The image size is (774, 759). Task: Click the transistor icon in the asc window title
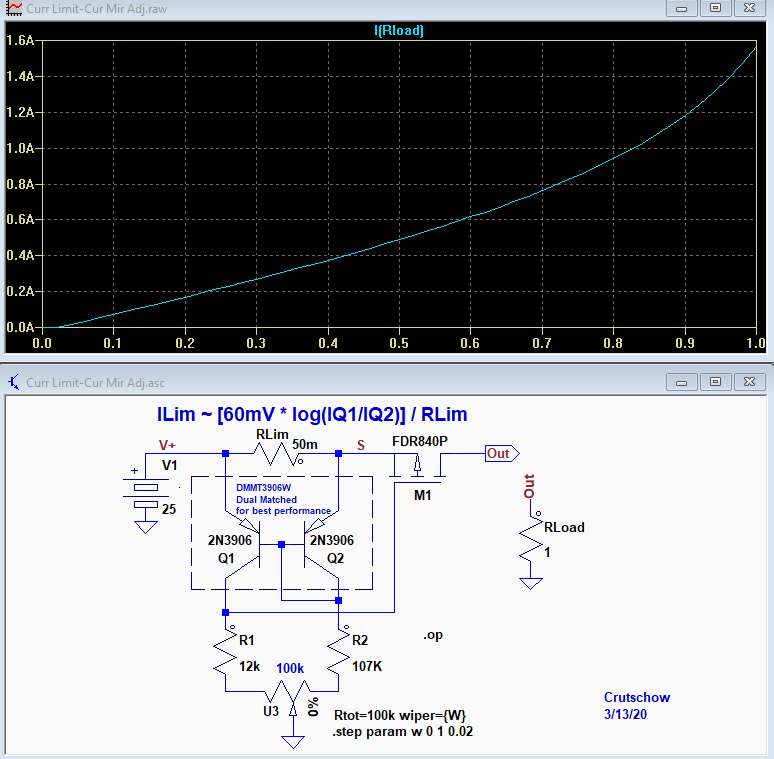[13, 382]
